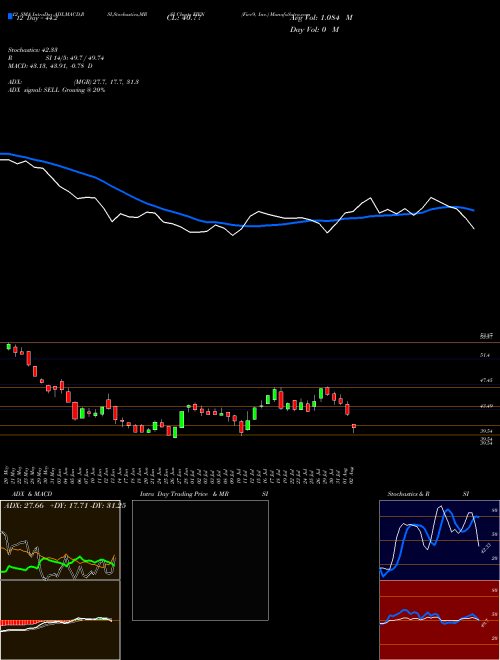Click the 'Stochastics & R SI' panel title
This screenshot has height=660, width=500.
coord(428,494)
